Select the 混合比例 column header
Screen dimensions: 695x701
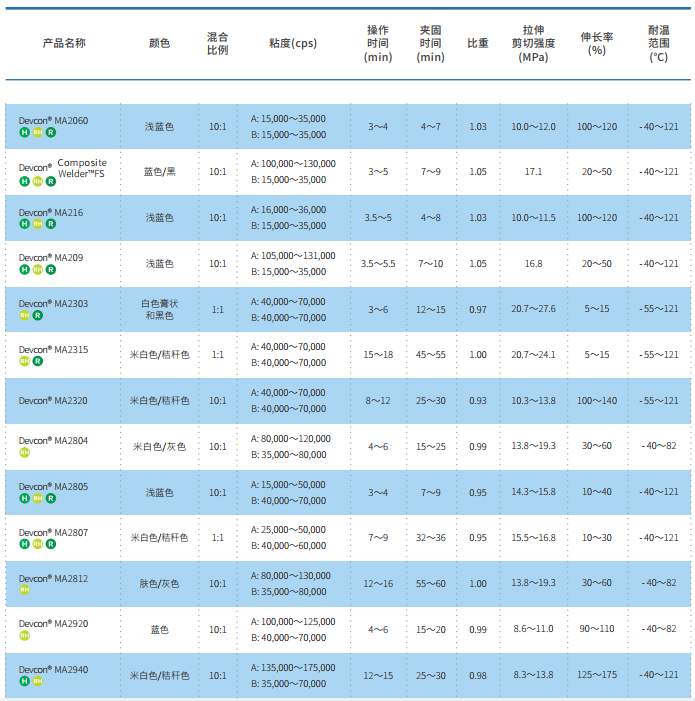click(218, 43)
